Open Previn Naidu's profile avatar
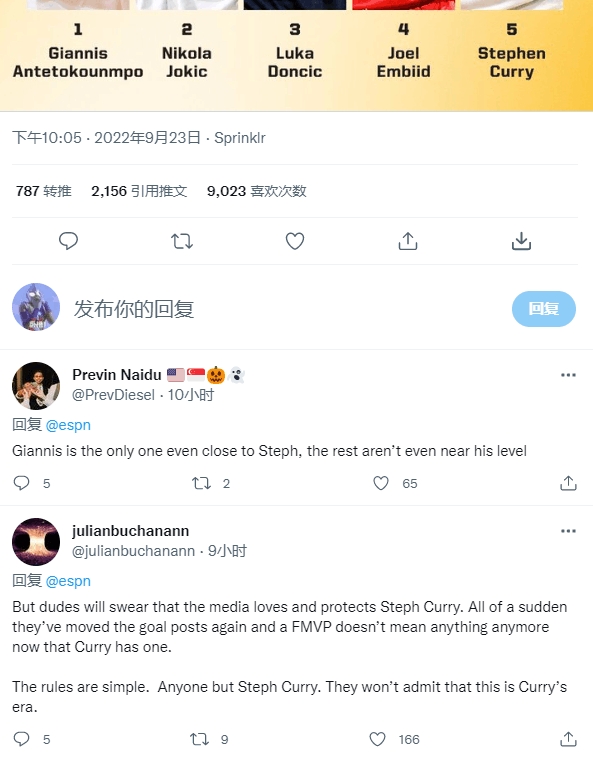This screenshot has height=760, width=593. pyautogui.click(x=36, y=386)
